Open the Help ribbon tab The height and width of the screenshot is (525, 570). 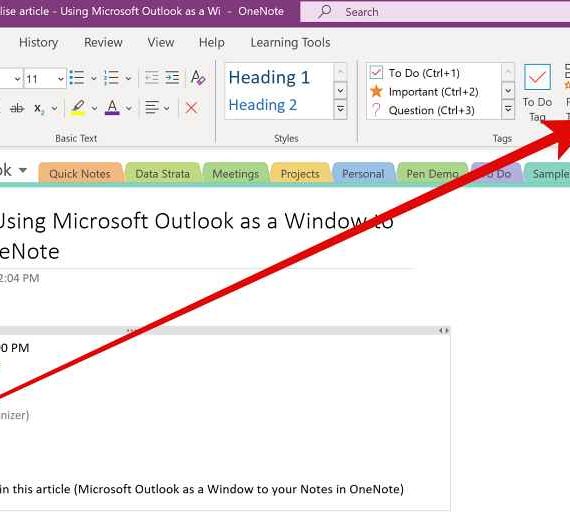pyautogui.click(x=212, y=43)
